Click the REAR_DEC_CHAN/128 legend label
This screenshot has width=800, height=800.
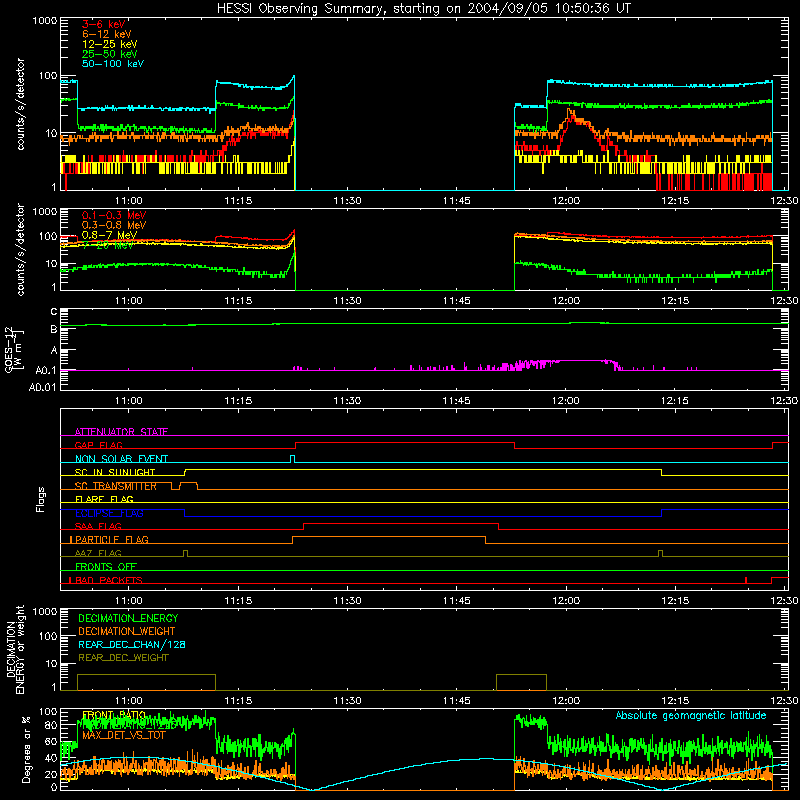tap(132, 645)
